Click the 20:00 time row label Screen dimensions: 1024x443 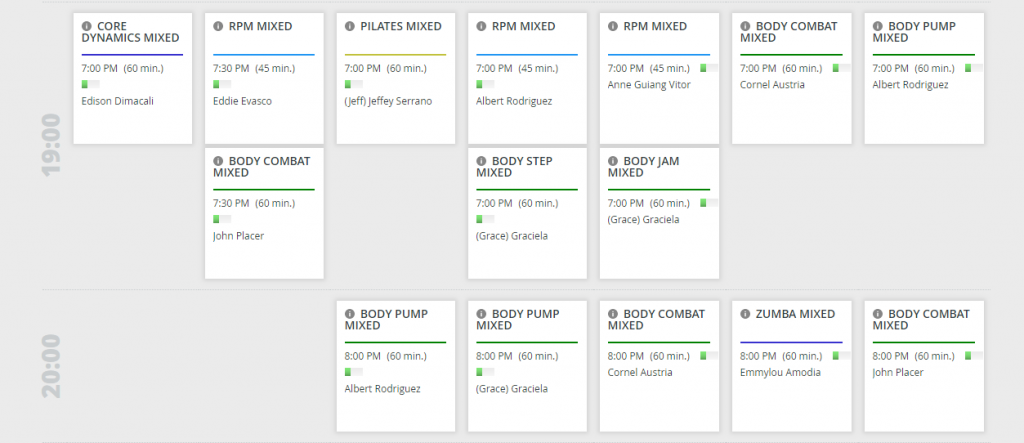click(x=52, y=366)
